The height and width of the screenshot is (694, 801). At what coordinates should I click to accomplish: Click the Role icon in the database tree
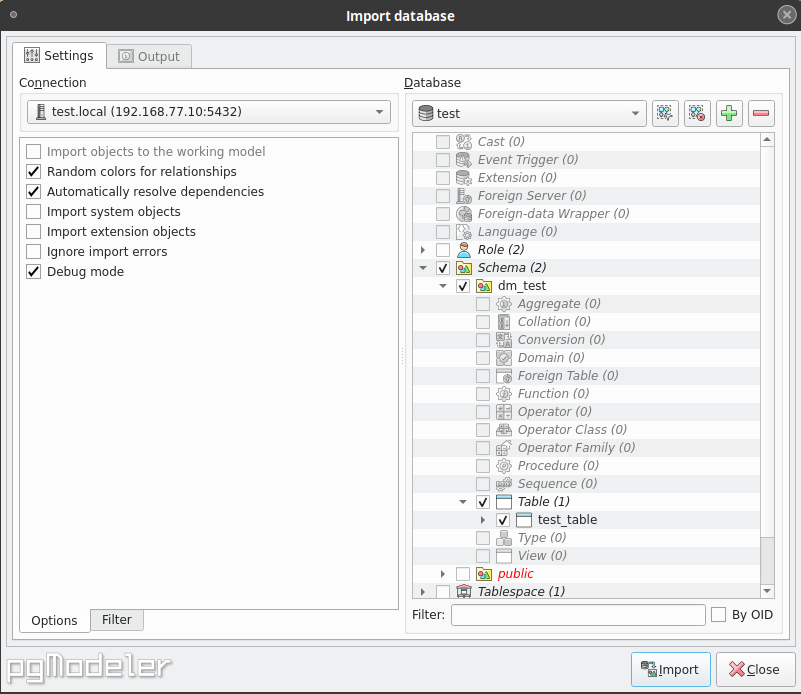463,249
